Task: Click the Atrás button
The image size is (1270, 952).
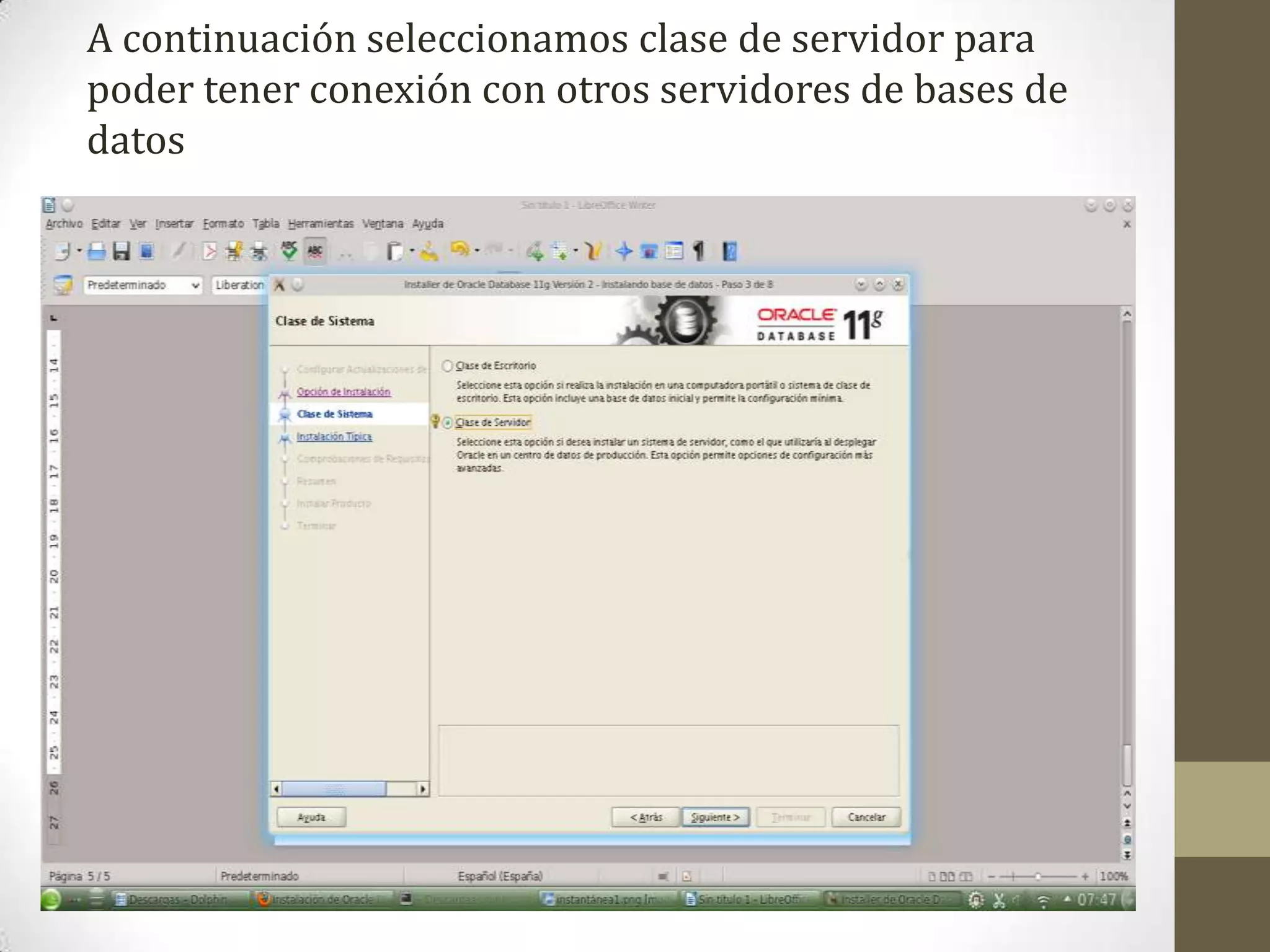Action: pyautogui.click(x=646, y=817)
